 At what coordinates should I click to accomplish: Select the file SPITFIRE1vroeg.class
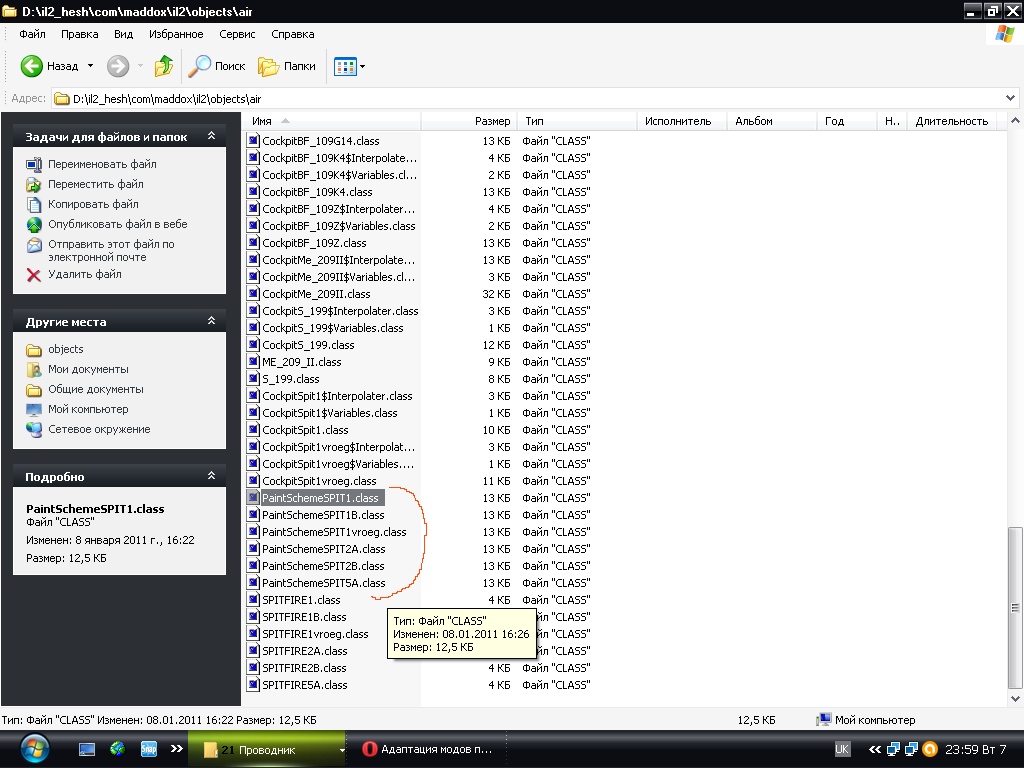(315, 633)
